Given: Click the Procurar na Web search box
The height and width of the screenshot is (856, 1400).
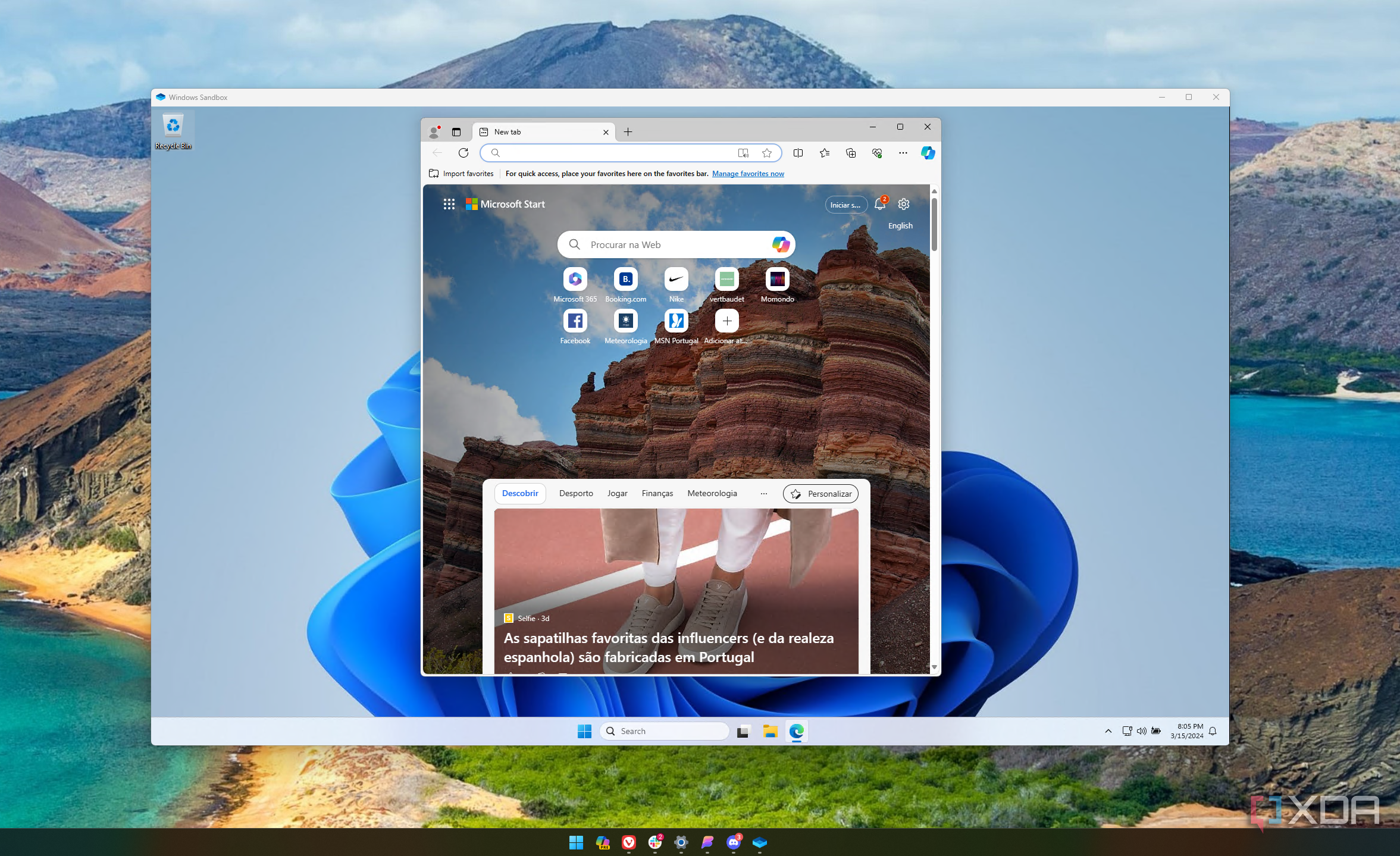Looking at the screenshot, I should coord(675,244).
